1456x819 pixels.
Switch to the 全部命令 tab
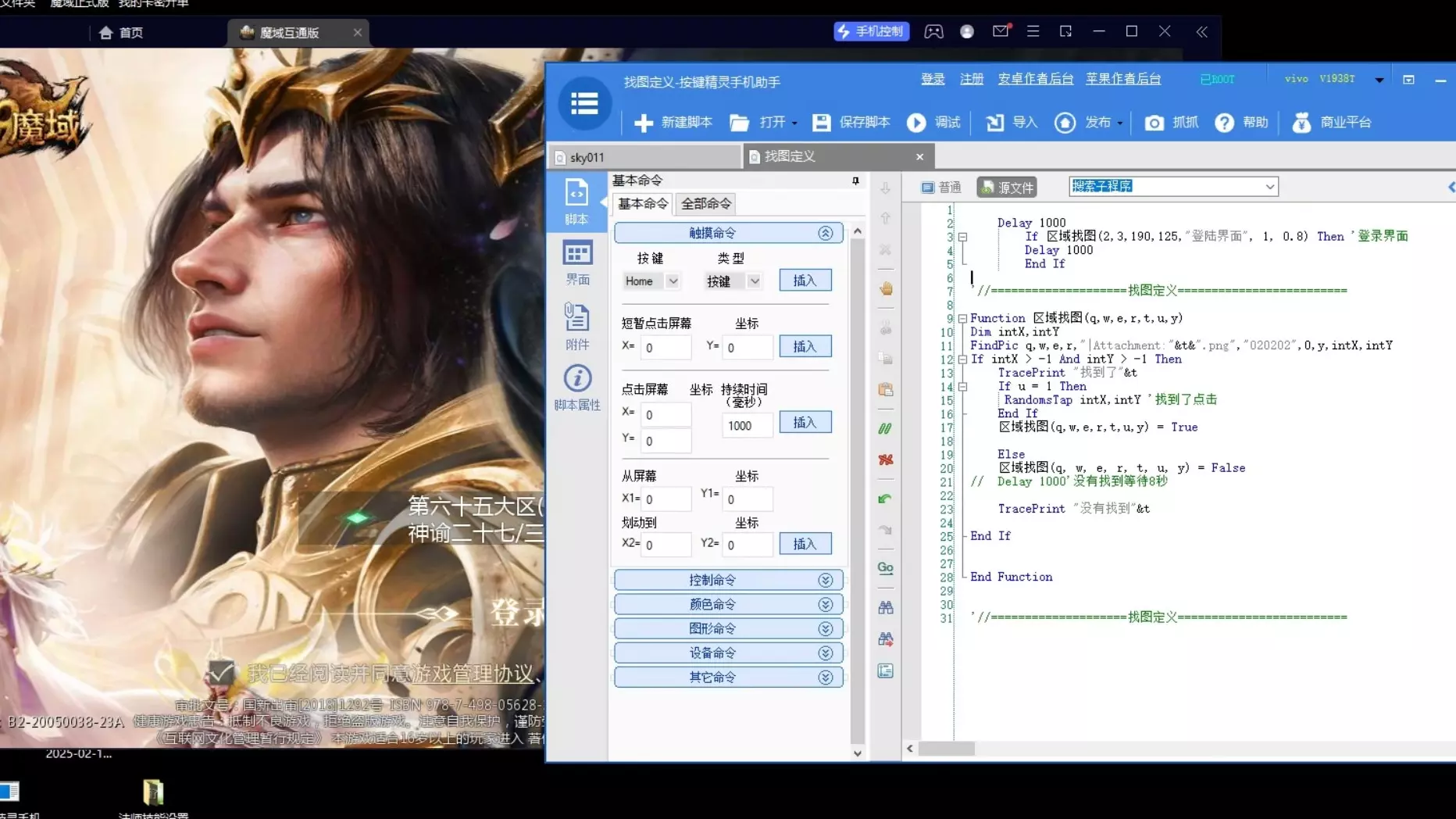706,204
